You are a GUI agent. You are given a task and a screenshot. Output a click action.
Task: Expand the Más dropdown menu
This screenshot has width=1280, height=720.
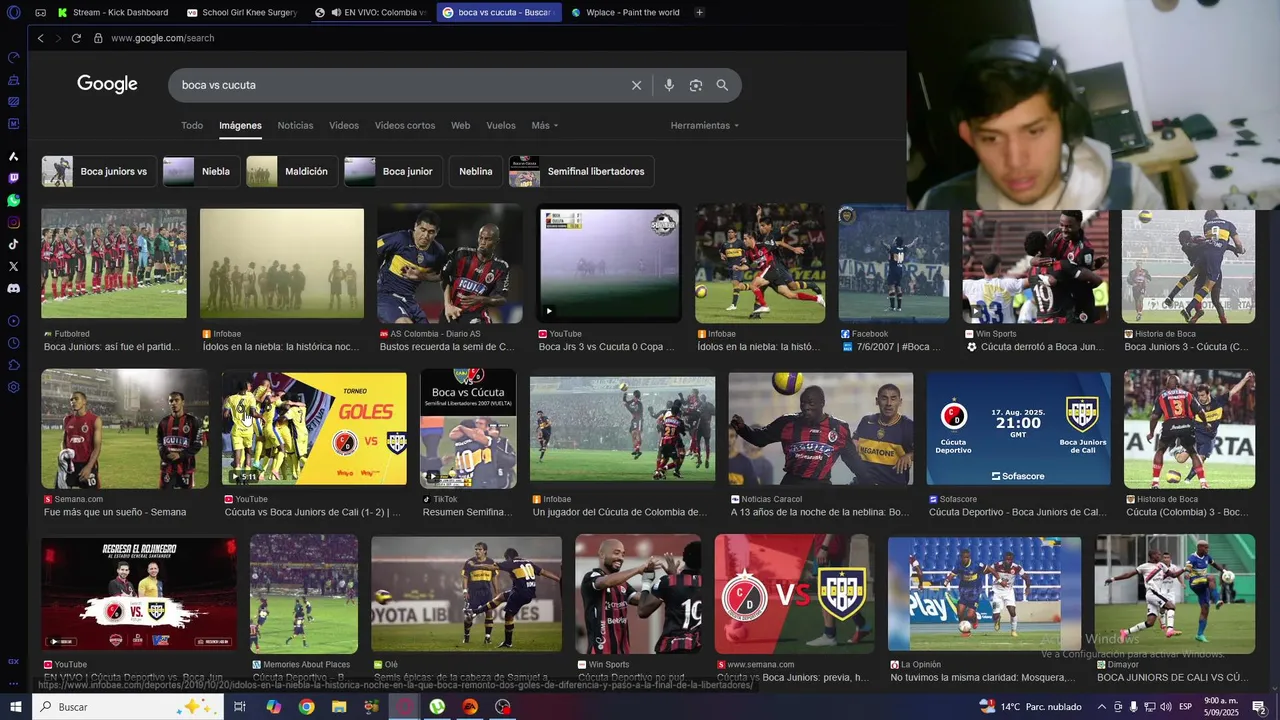click(x=545, y=126)
